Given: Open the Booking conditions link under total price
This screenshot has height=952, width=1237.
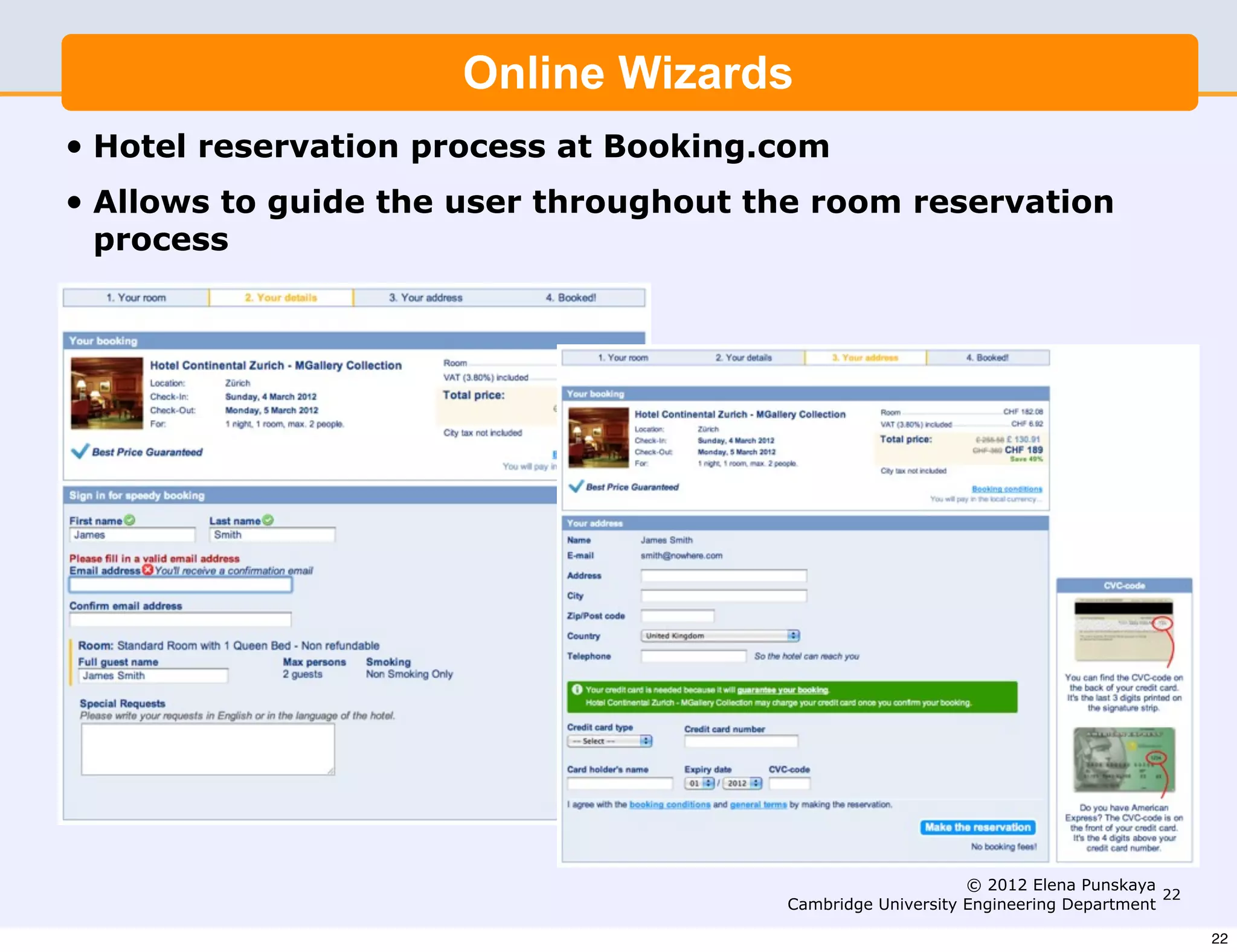Looking at the screenshot, I should (1007, 489).
